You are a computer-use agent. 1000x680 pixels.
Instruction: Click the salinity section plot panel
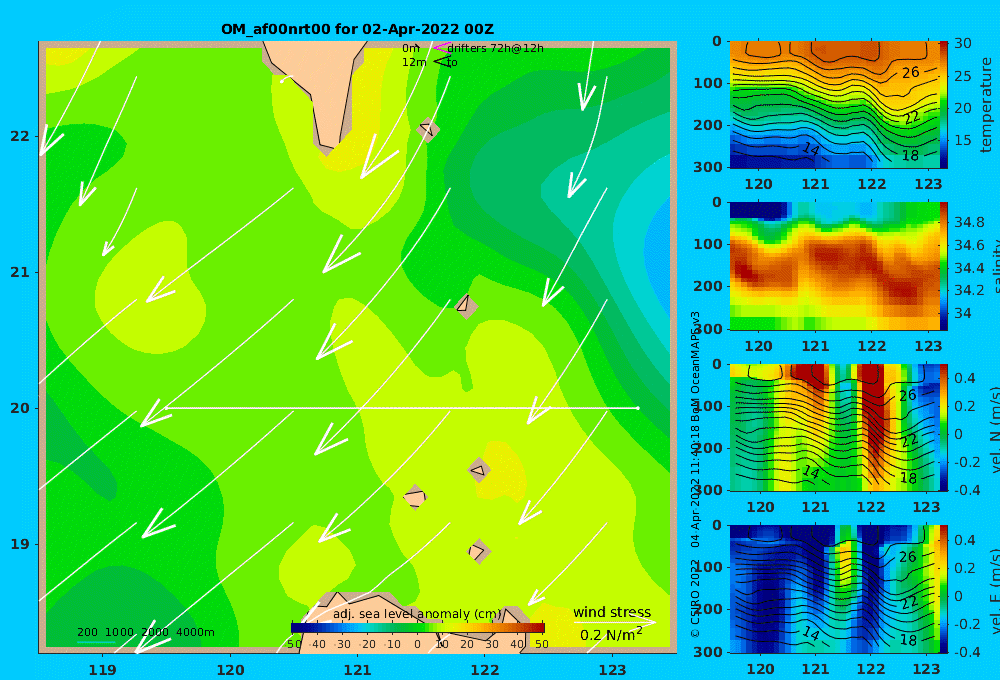[834, 266]
